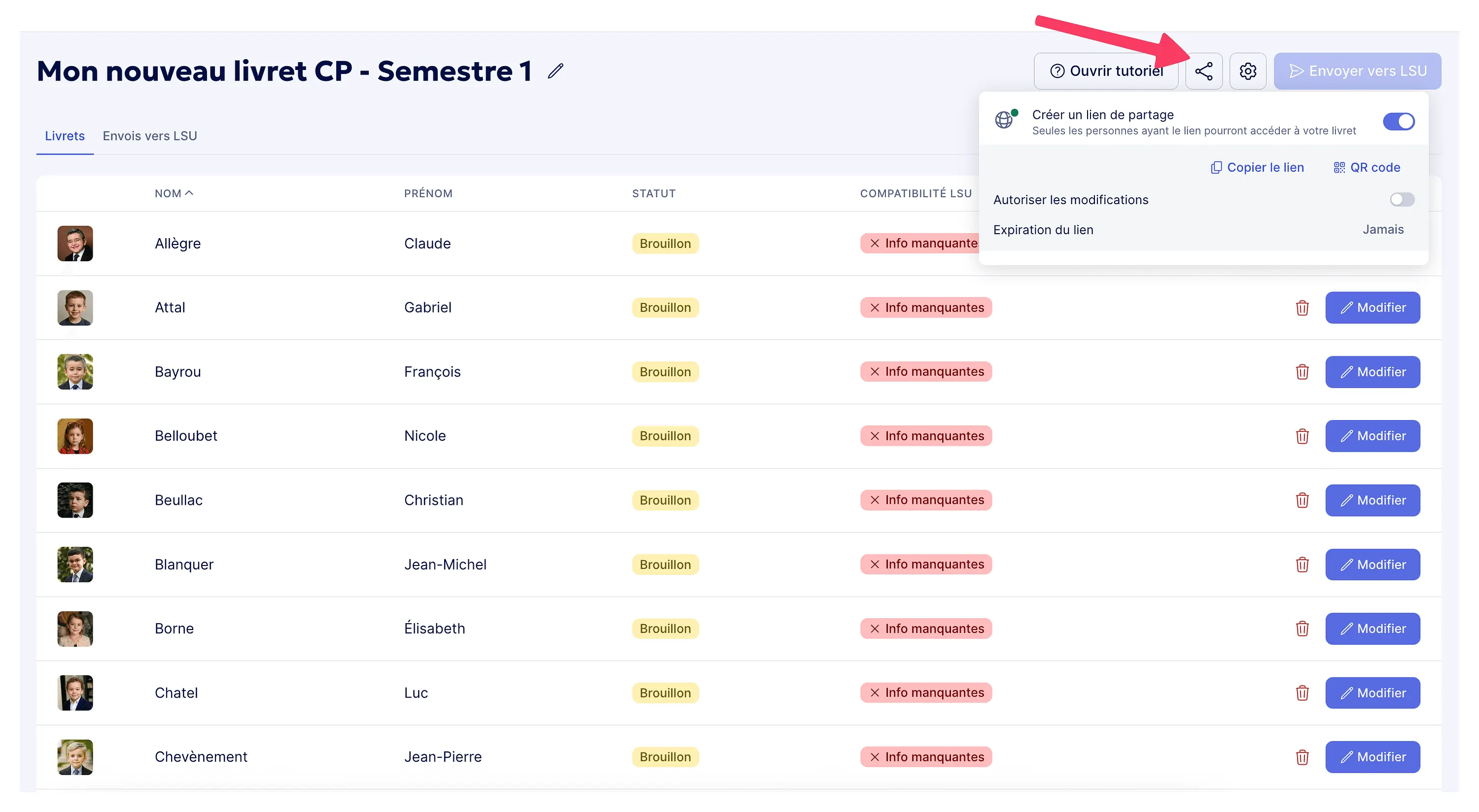Click Modifier for Chevènement Jean-Pierre

click(x=1372, y=757)
